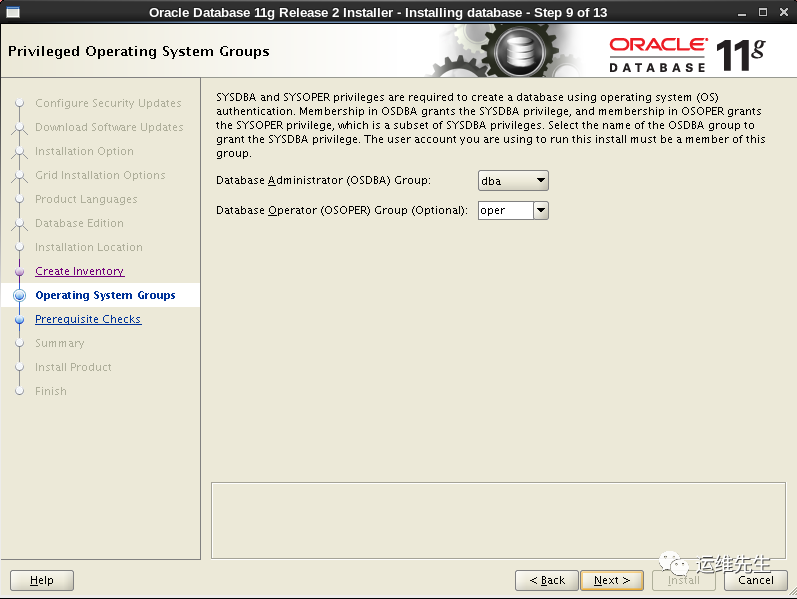The image size is (797, 599).
Task: Select the Operating System Groups step
Action: point(105,295)
